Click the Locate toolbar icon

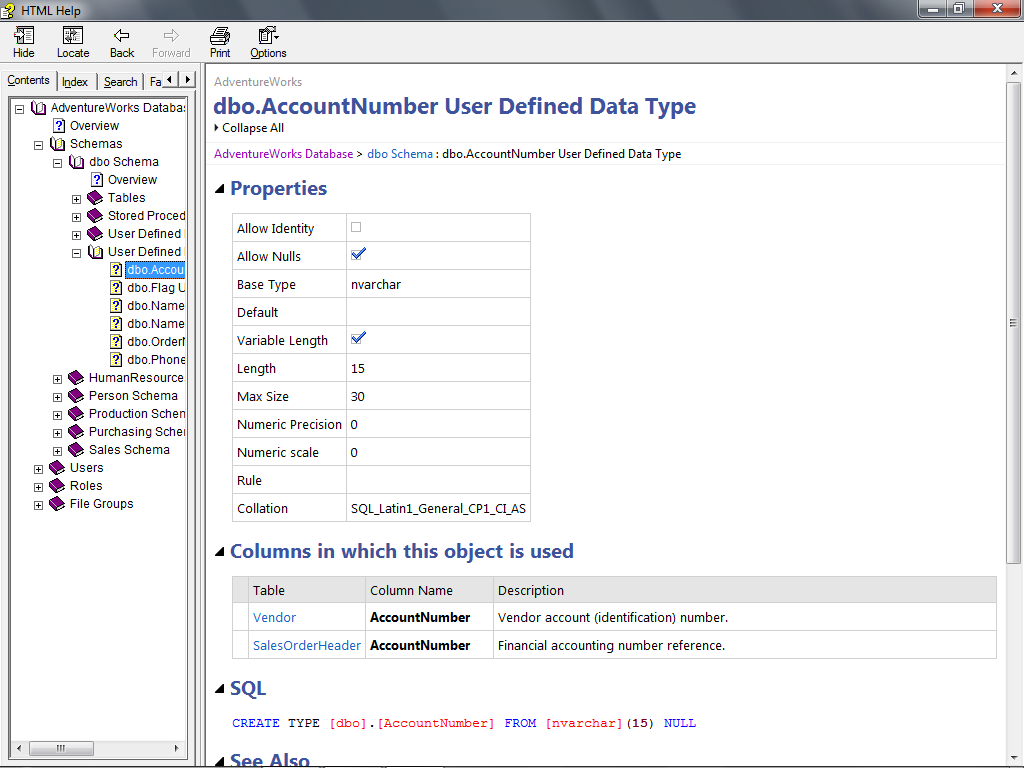[x=72, y=42]
